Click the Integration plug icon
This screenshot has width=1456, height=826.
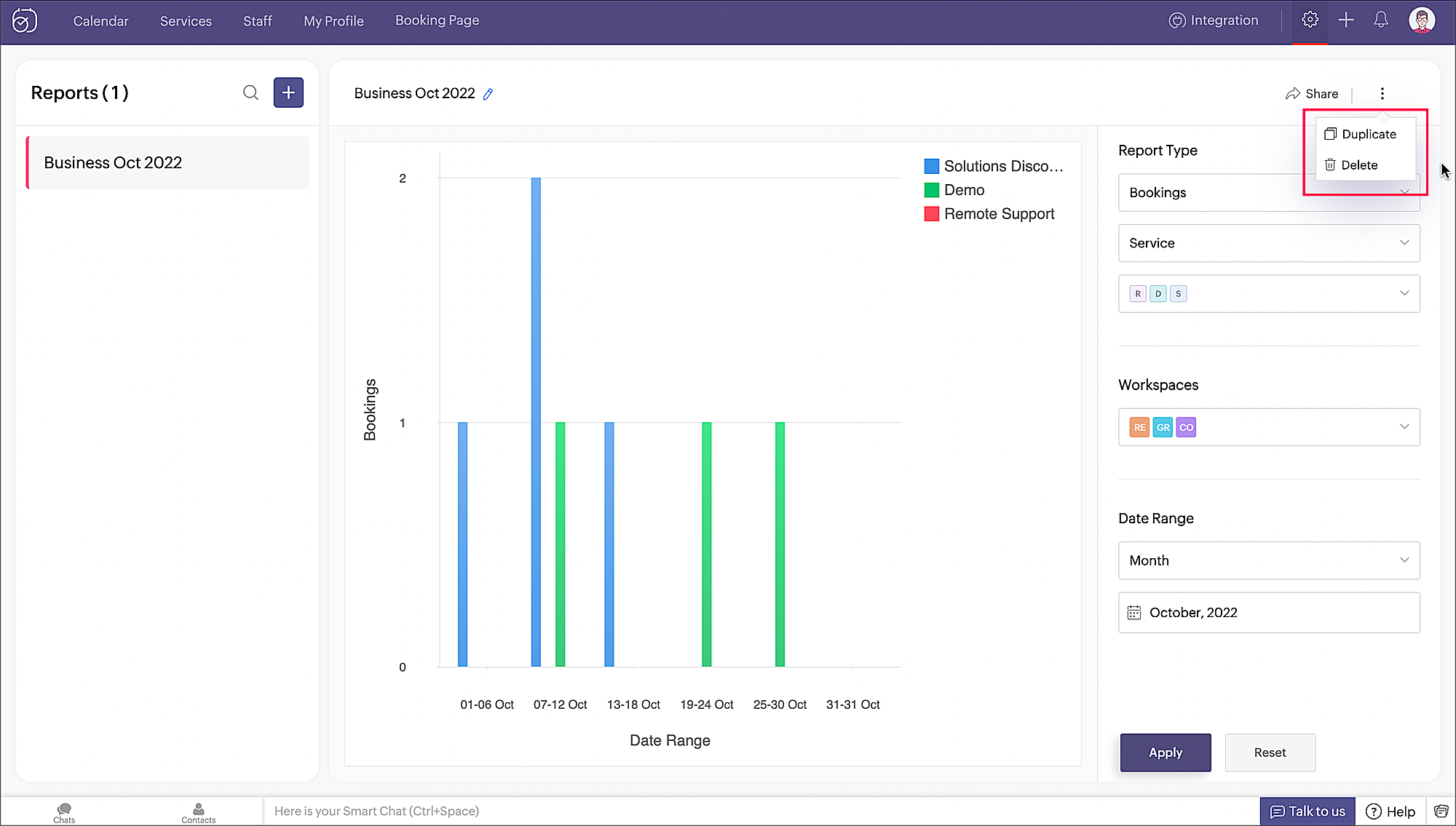pyautogui.click(x=1177, y=20)
